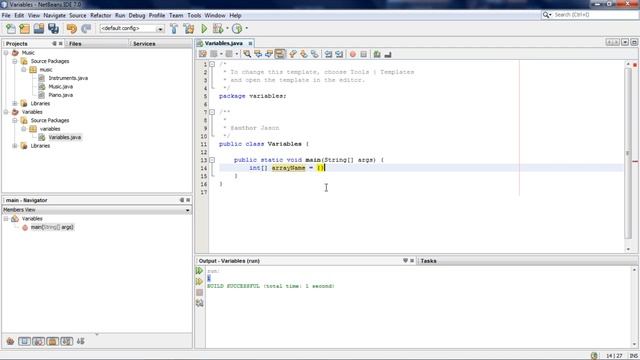Open the Tools menu
This screenshot has height=360, width=640.
[194, 16]
